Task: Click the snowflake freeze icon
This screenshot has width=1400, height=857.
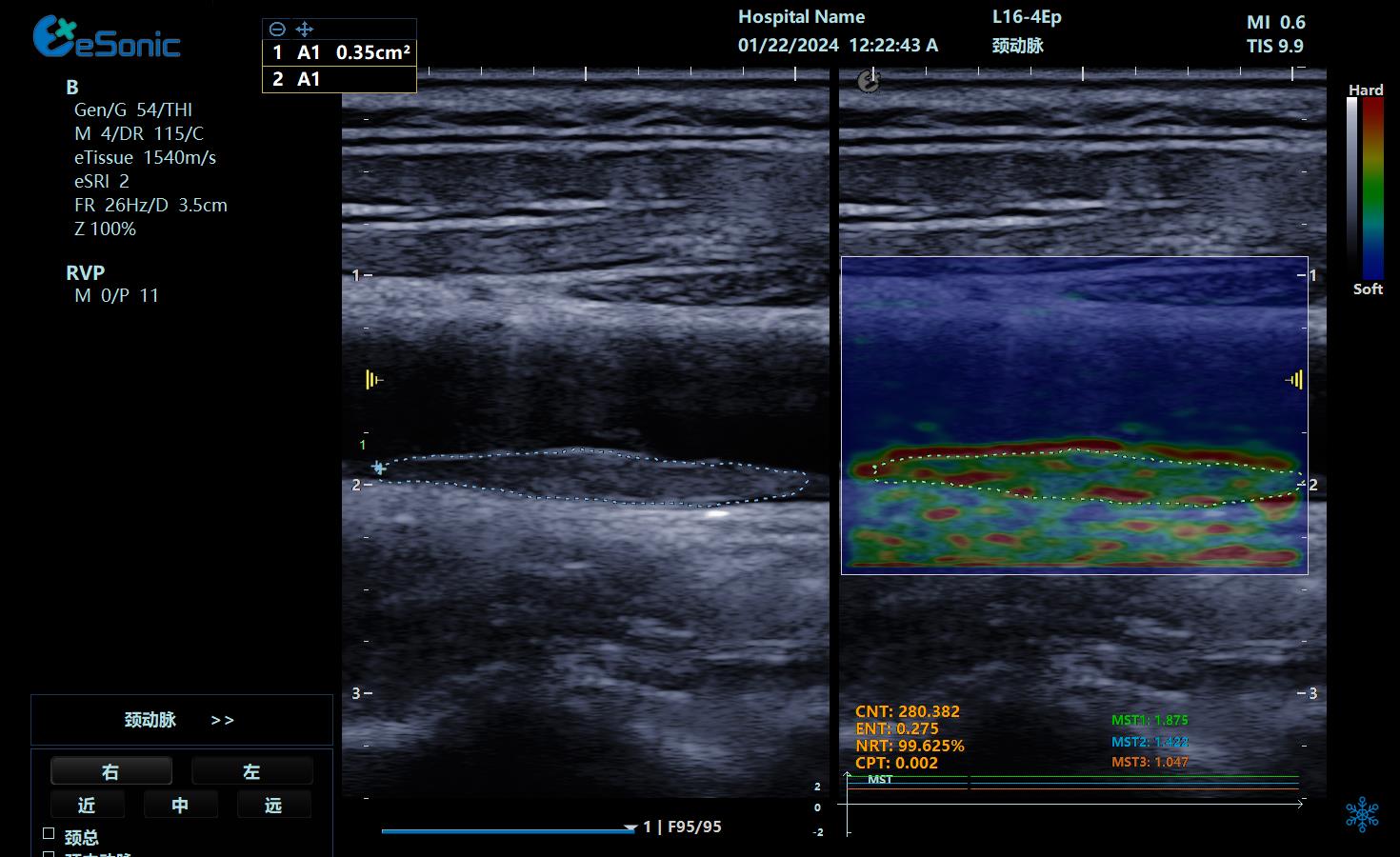Action: tap(1362, 815)
